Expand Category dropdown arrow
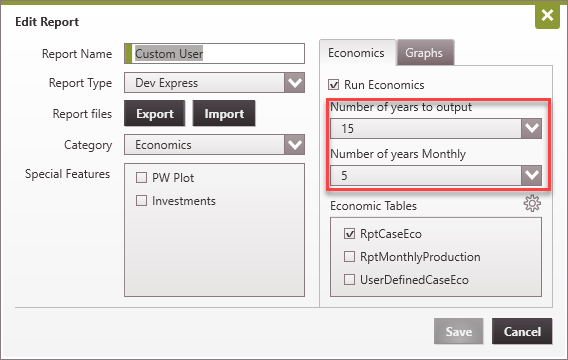 [294, 145]
